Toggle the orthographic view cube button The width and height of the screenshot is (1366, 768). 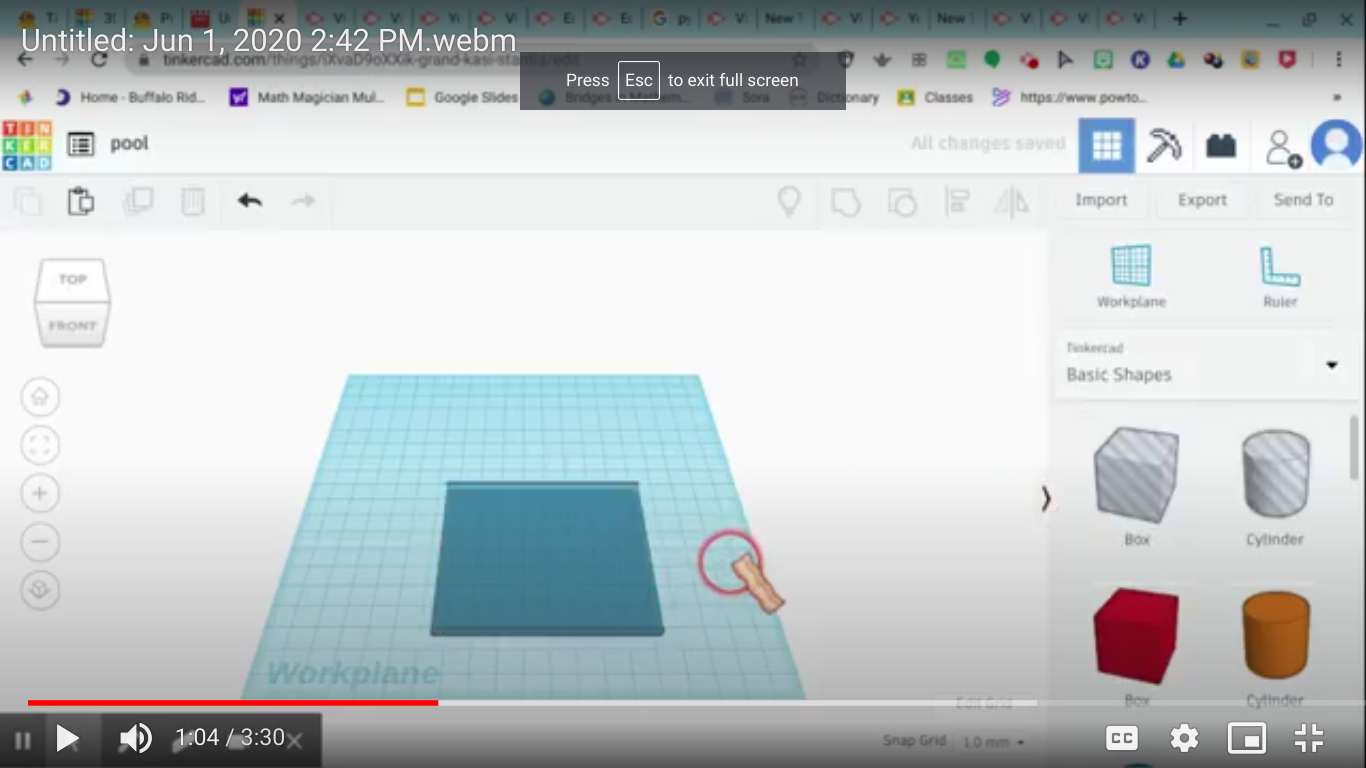tap(40, 590)
